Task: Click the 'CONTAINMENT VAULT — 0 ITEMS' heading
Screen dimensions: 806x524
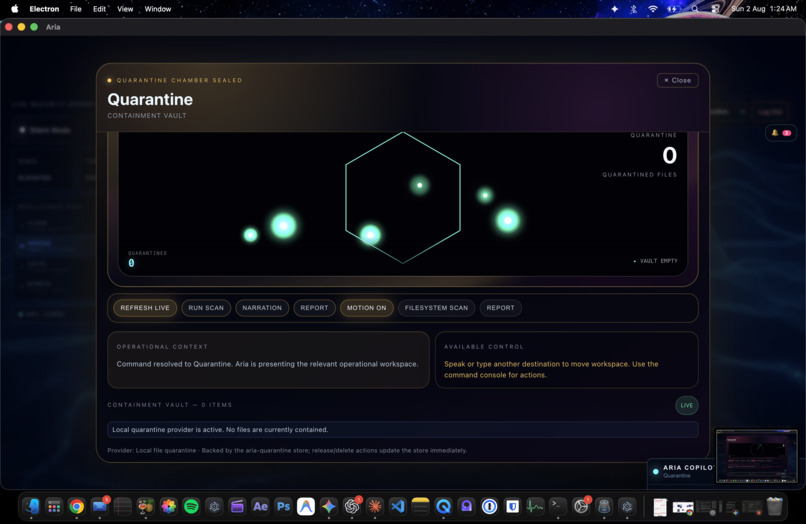Action: pyautogui.click(x=170, y=405)
